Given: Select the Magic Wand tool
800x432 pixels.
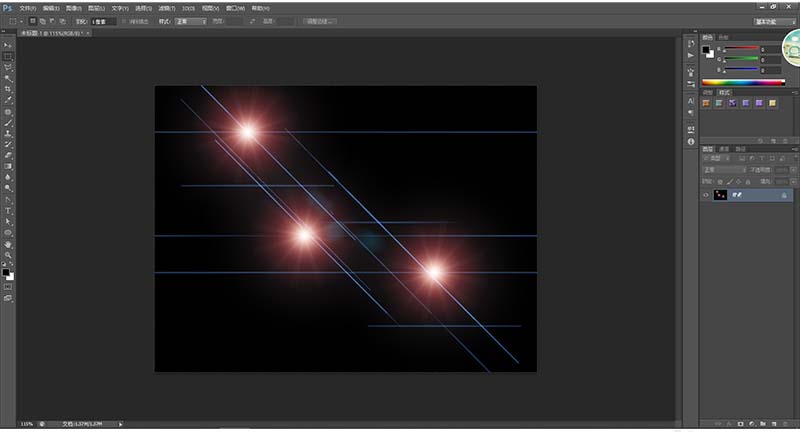Looking at the screenshot, I should (x=8, y=79).
